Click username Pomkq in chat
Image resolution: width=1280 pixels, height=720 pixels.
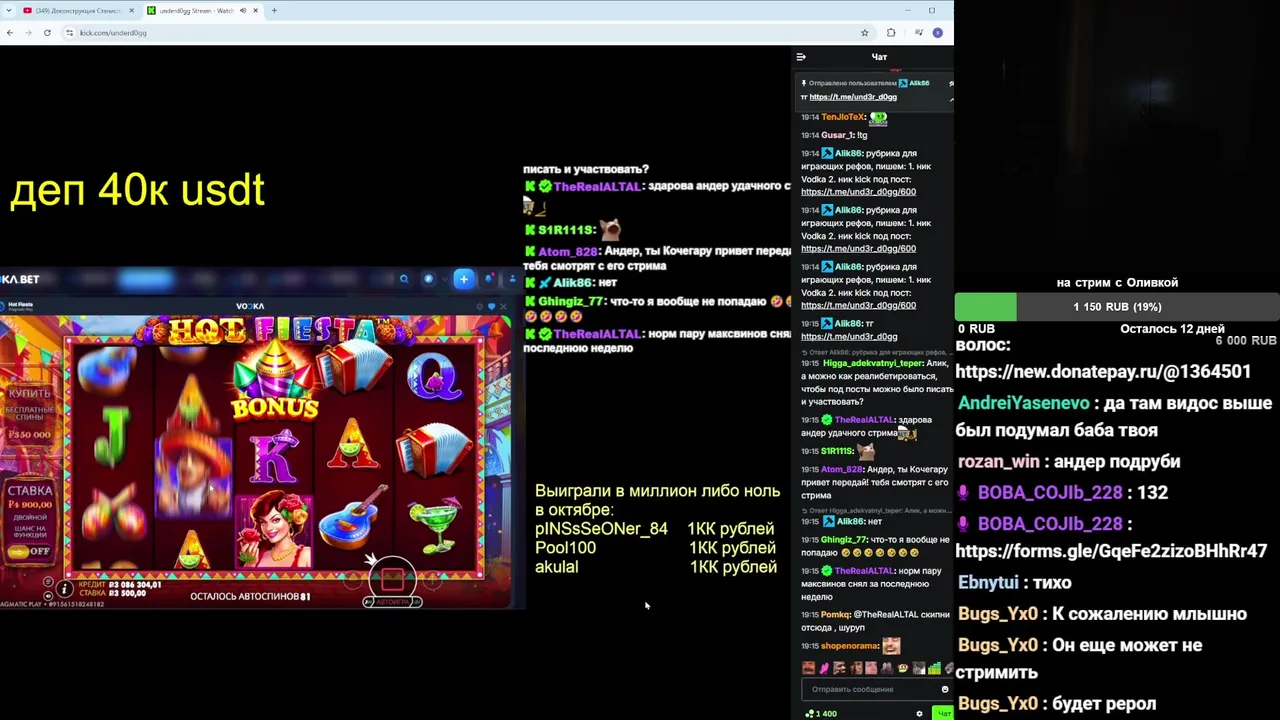(x=835, y=614)
